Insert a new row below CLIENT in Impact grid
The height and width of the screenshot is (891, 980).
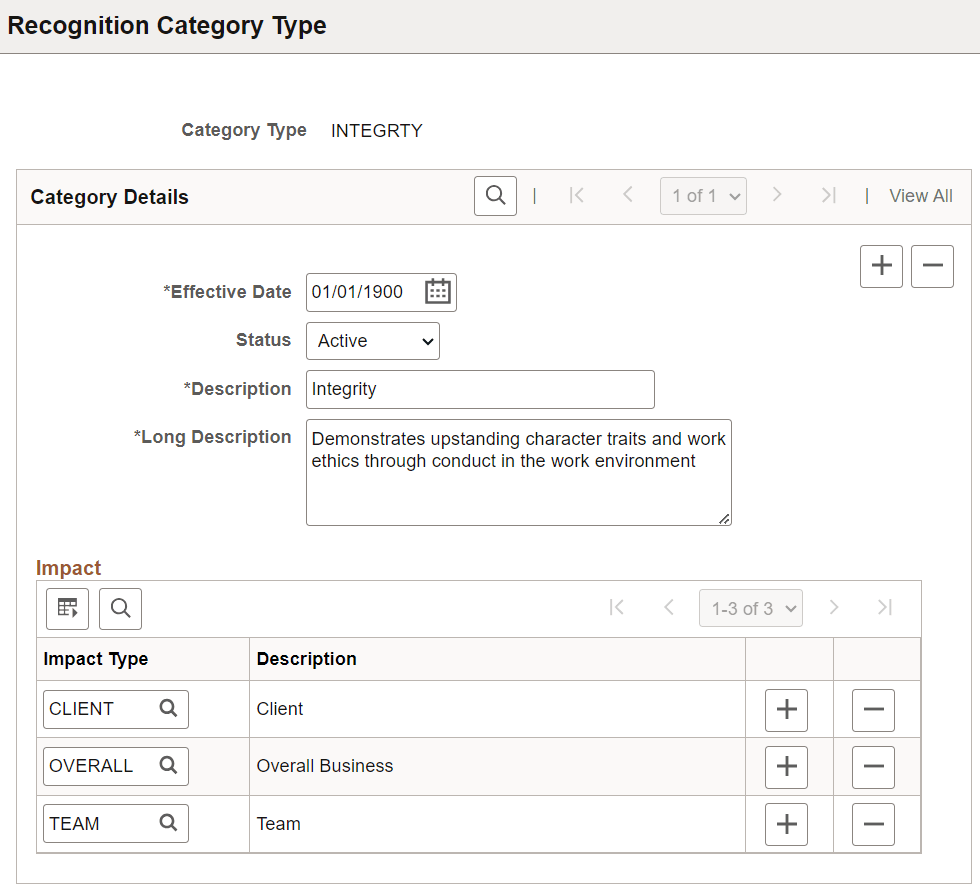(x=787, y=710)
